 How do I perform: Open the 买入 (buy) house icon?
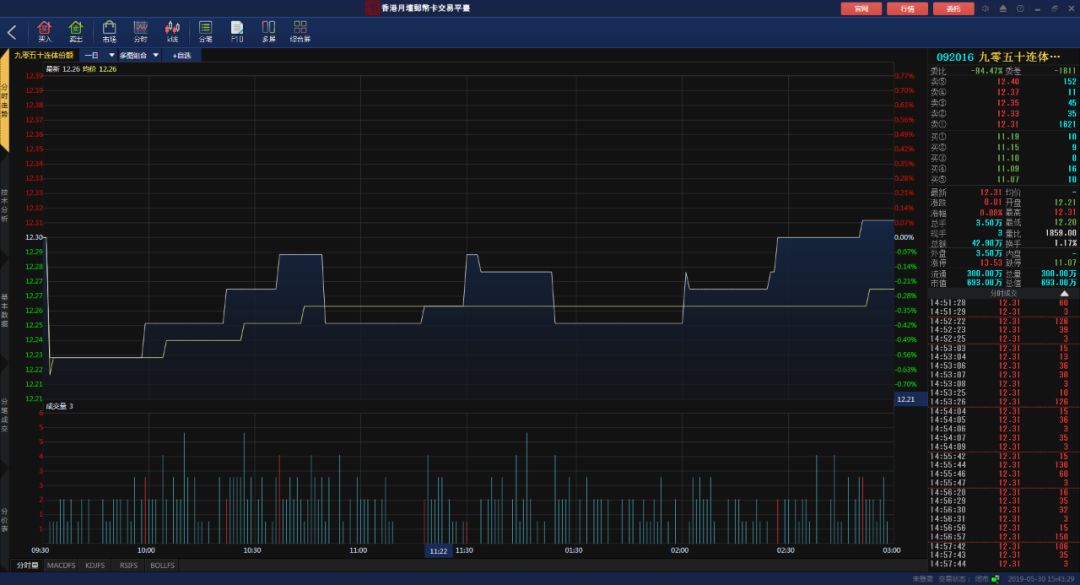(x=45, y=31)
